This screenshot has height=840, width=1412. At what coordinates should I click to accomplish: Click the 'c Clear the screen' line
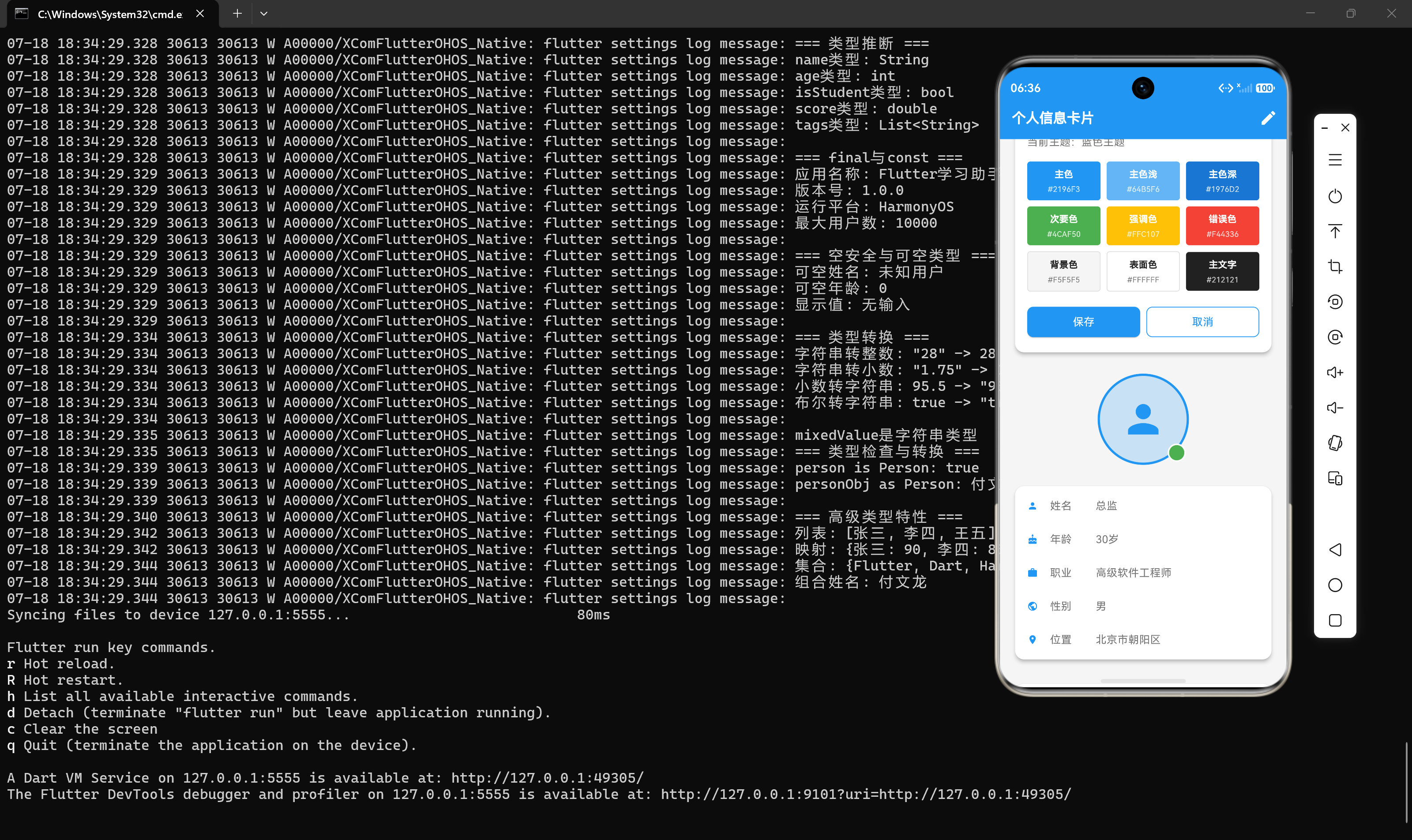[x=82, y=730]
